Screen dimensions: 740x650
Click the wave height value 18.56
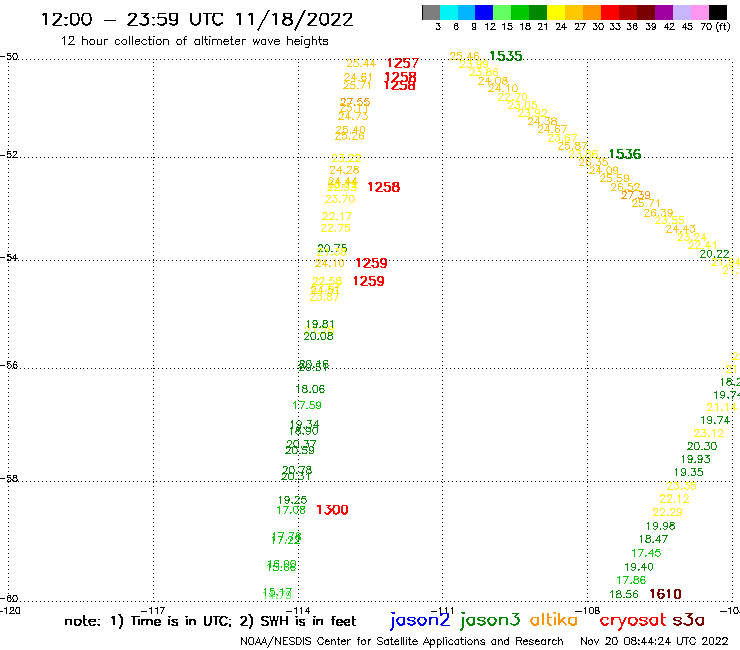[624, 594]
